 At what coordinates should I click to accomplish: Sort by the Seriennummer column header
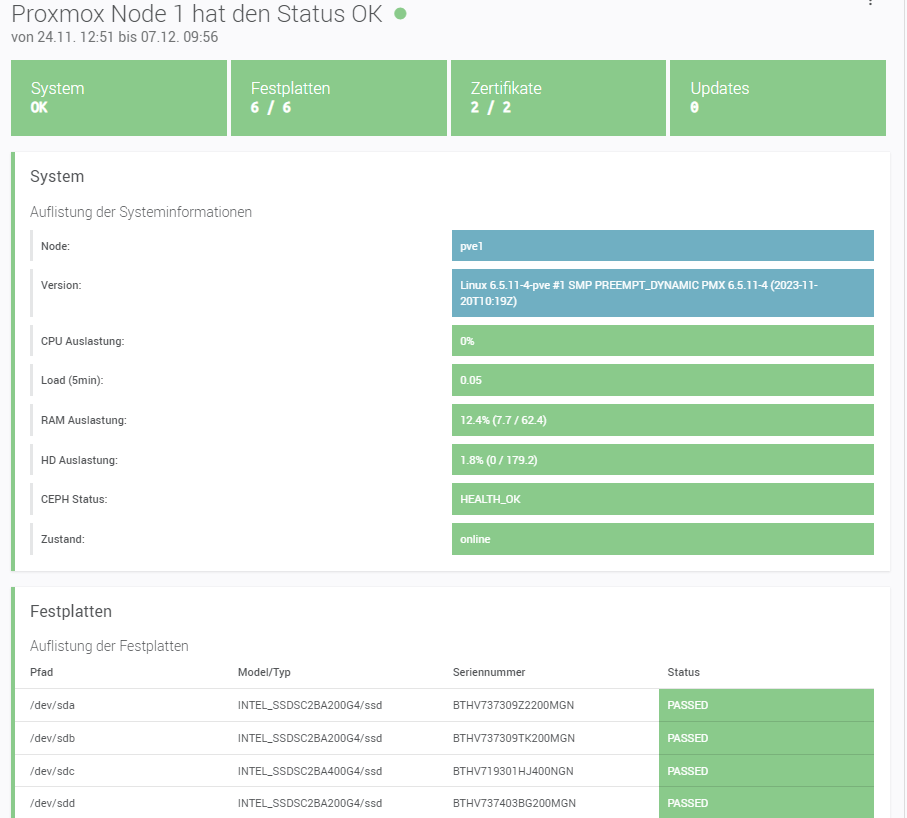tap(489, 672)
